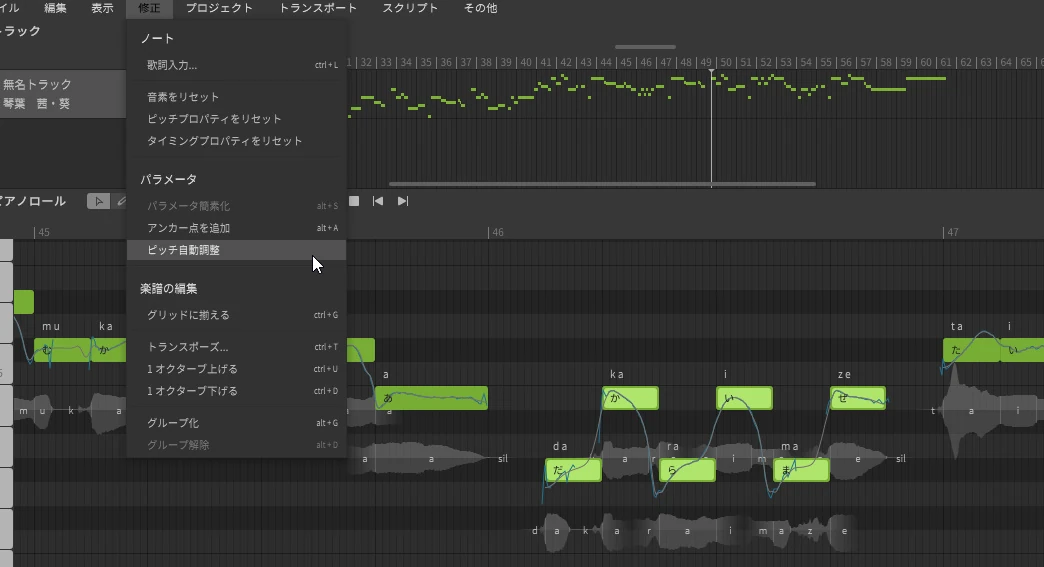This screenshot has height=567, width=1044.
Task: Choose グリッドに揃える menu entry
Action: pyautogui.click(x=236, y=315)
